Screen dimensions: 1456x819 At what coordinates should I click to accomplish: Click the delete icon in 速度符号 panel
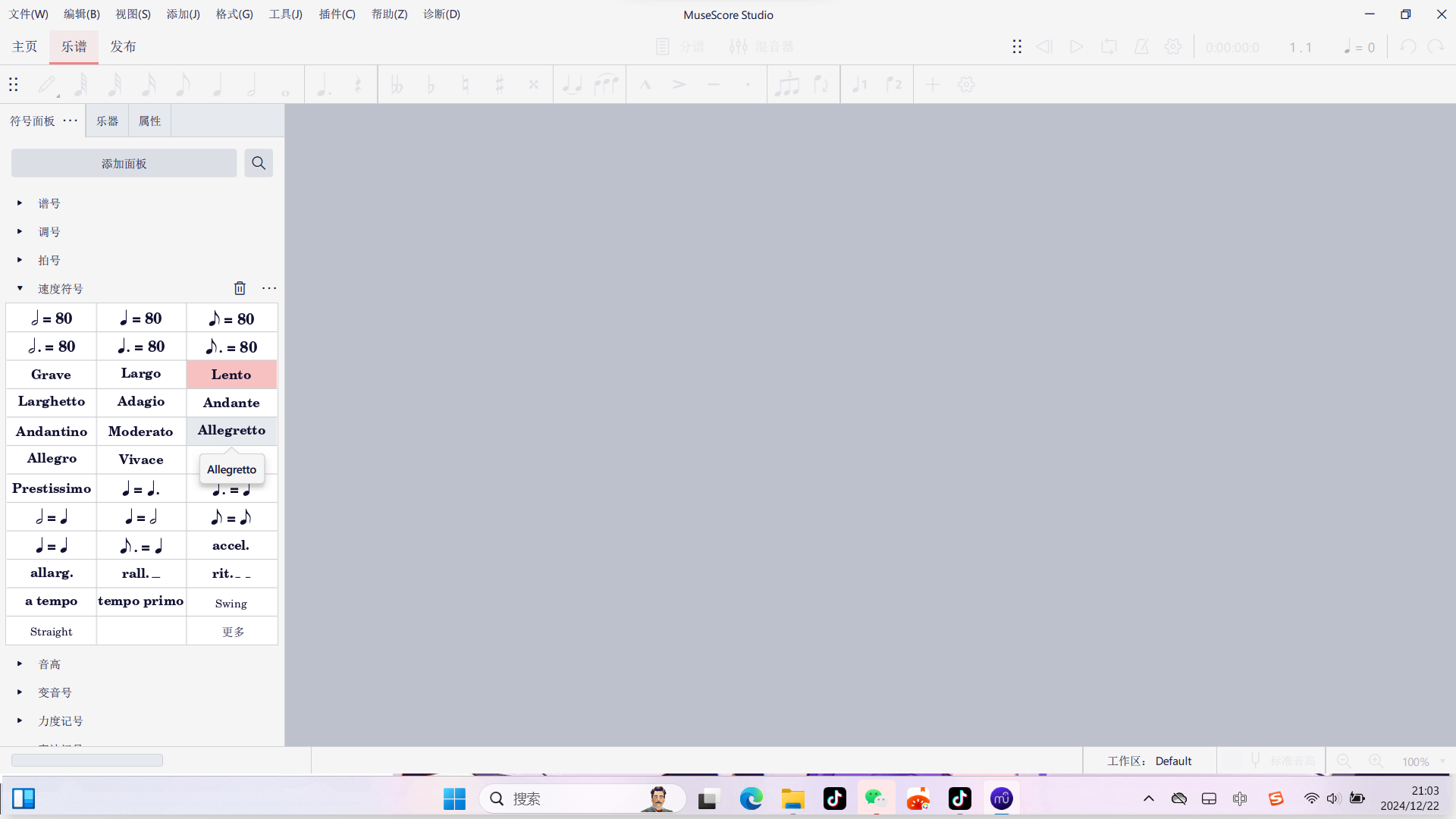[240, 289]
